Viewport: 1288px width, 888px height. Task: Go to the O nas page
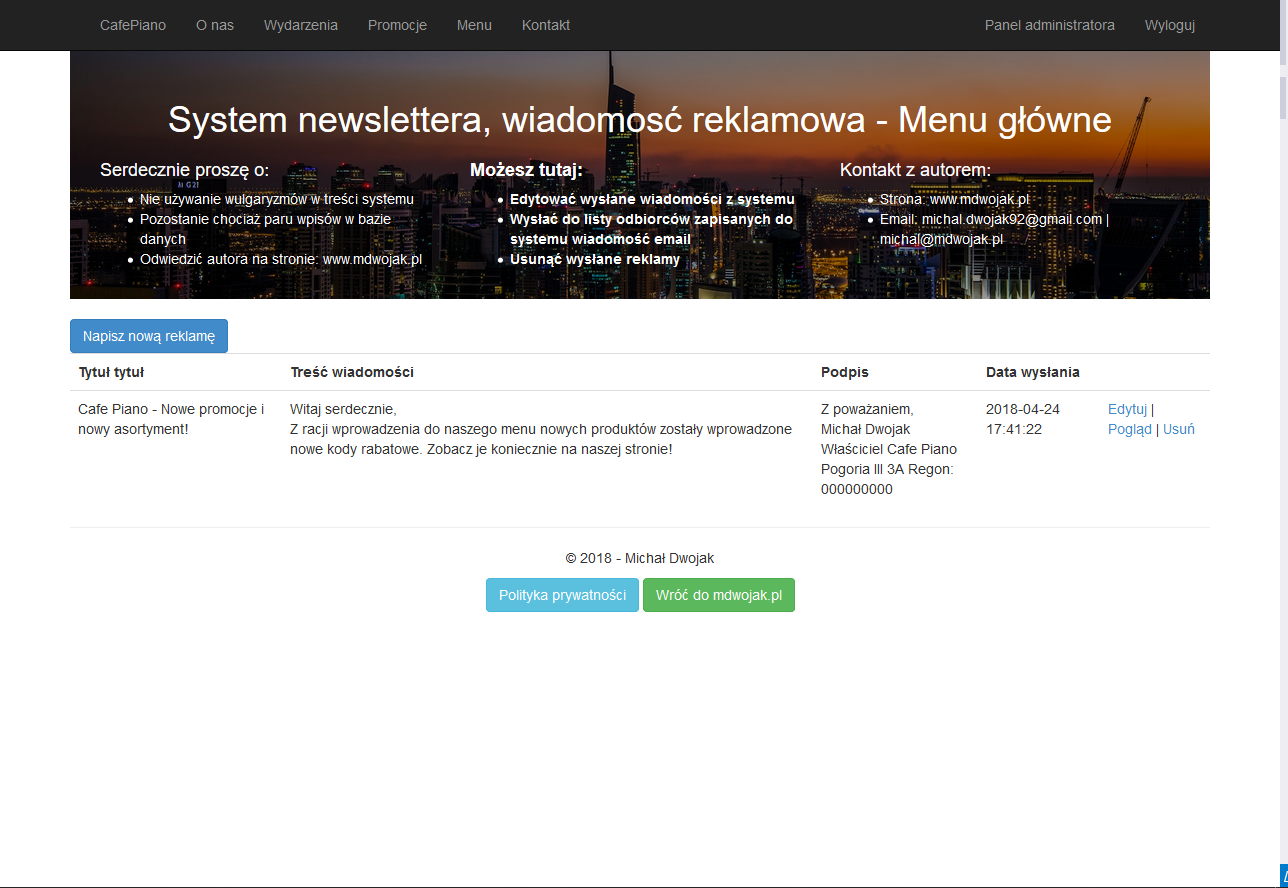pos(215,25)
